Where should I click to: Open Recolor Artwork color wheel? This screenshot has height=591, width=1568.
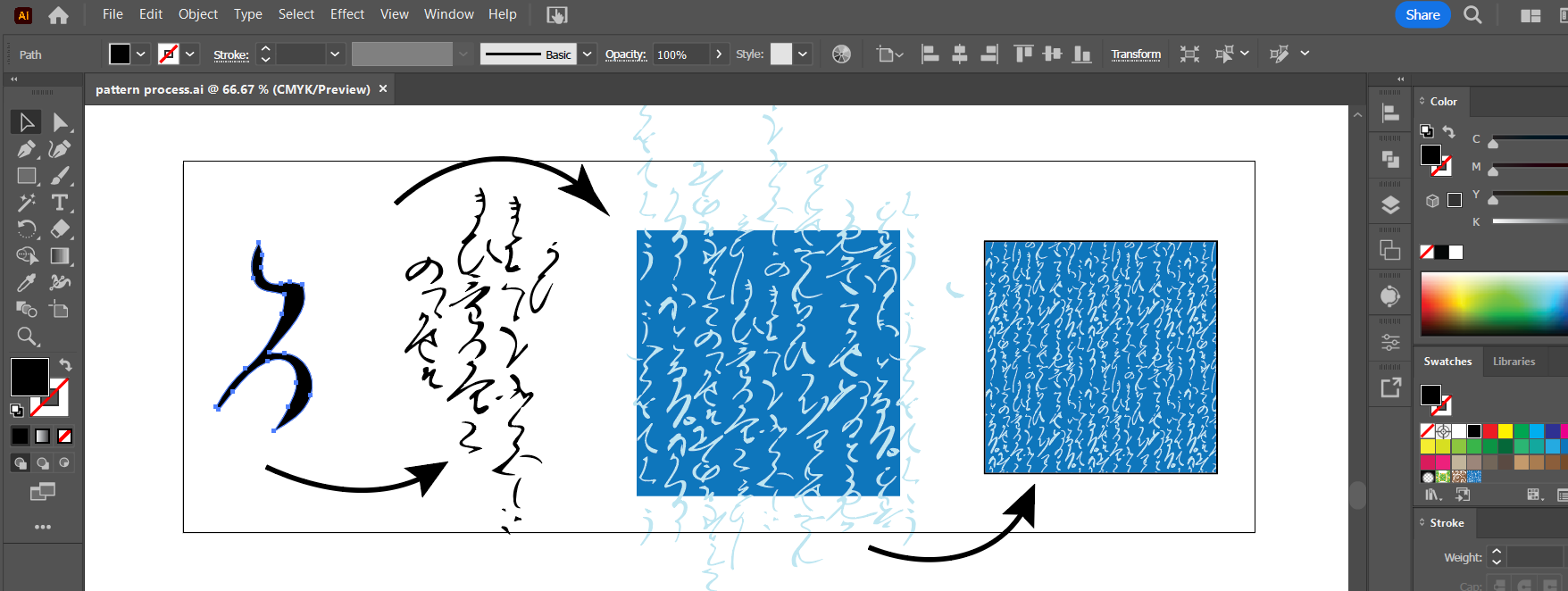tap(841, 54)
